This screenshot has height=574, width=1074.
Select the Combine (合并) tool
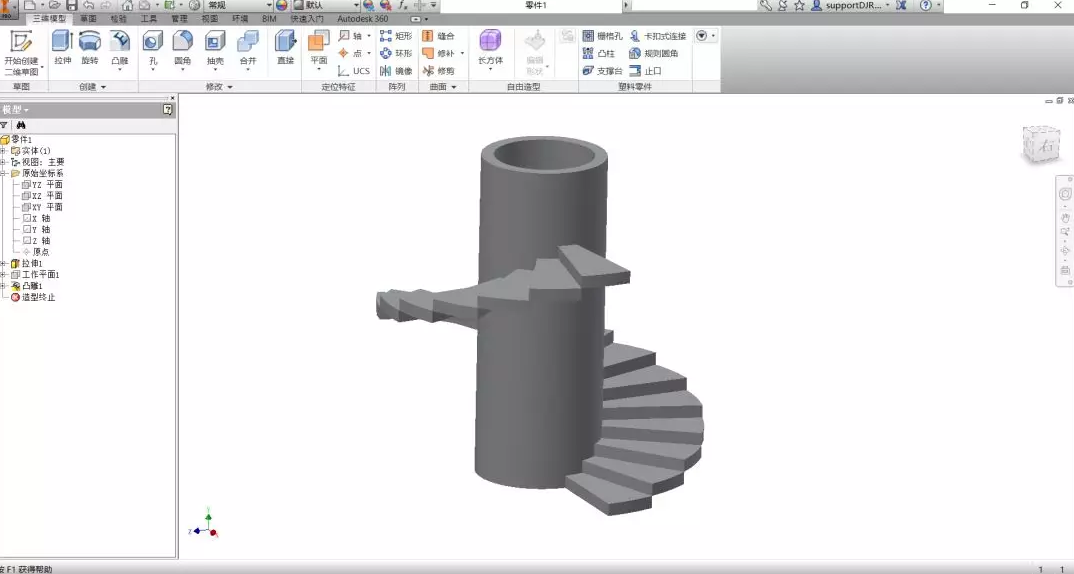247,49
